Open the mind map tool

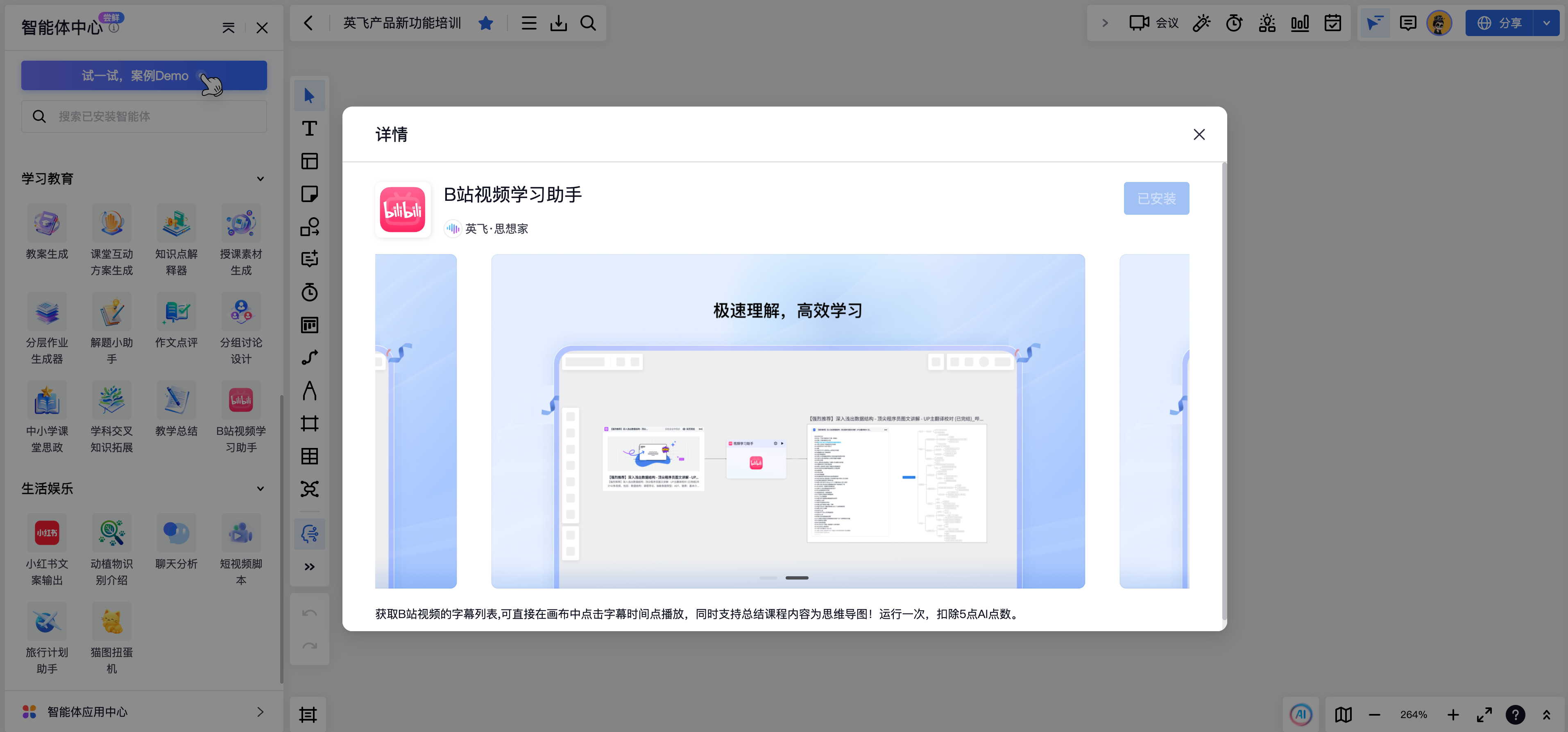pos(309,489)
